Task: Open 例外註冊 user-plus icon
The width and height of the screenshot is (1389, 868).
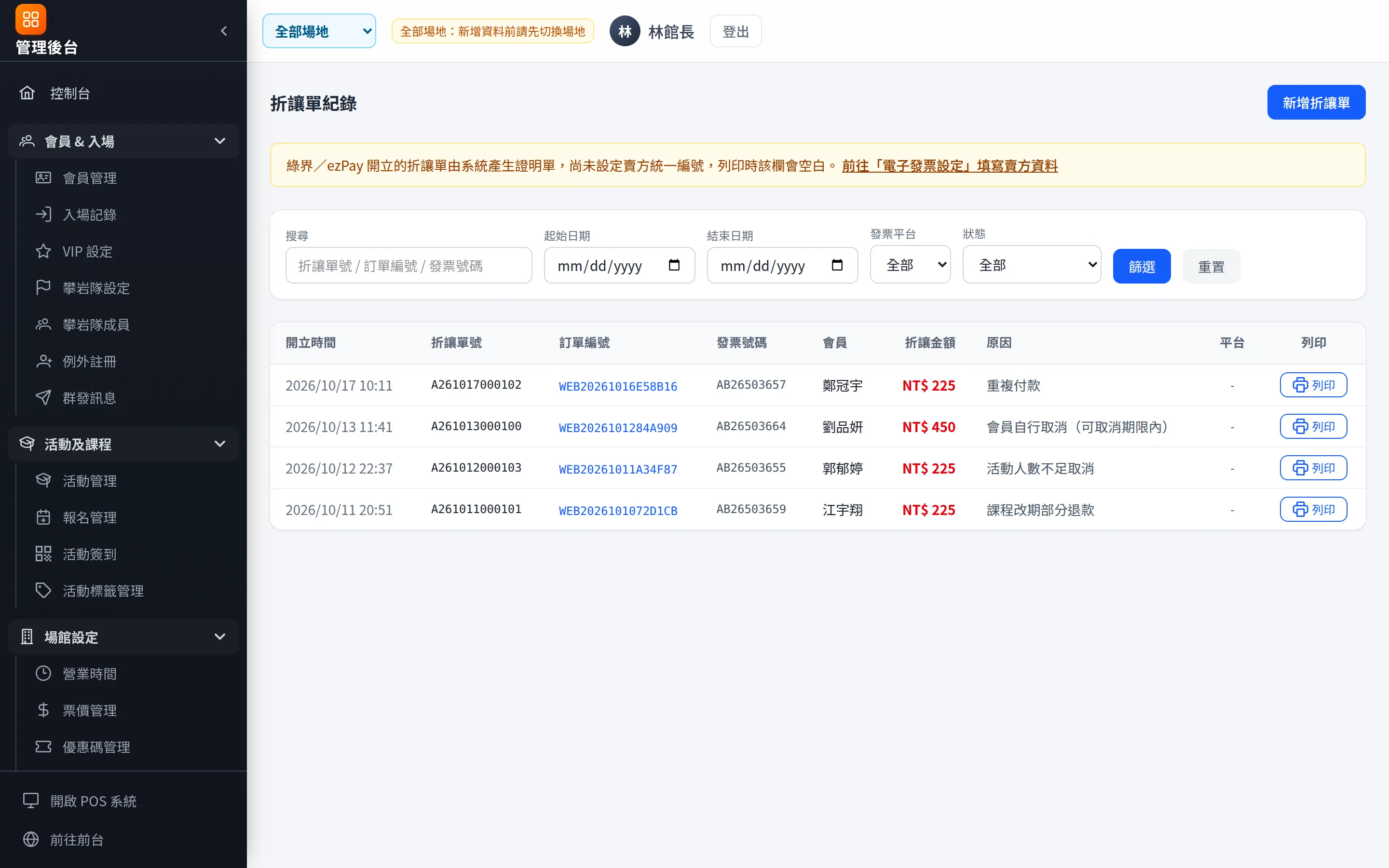Action: [x=43, y=361]
